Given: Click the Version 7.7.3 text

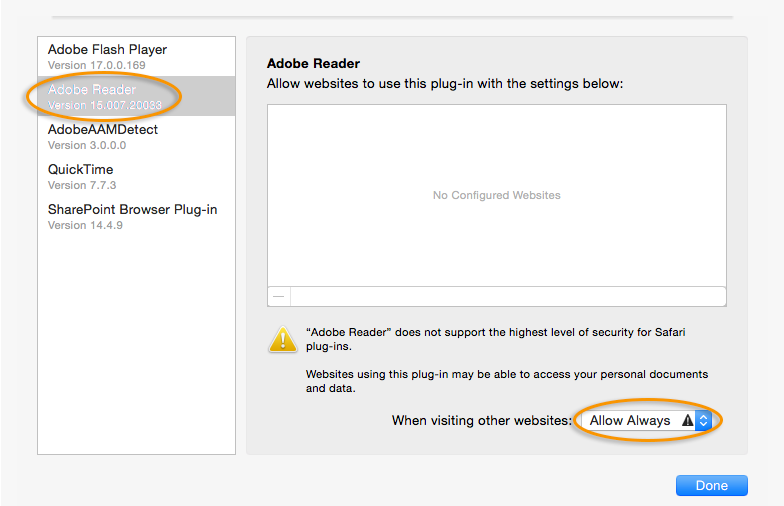Looking at the screenshot, I should [82, 185].
